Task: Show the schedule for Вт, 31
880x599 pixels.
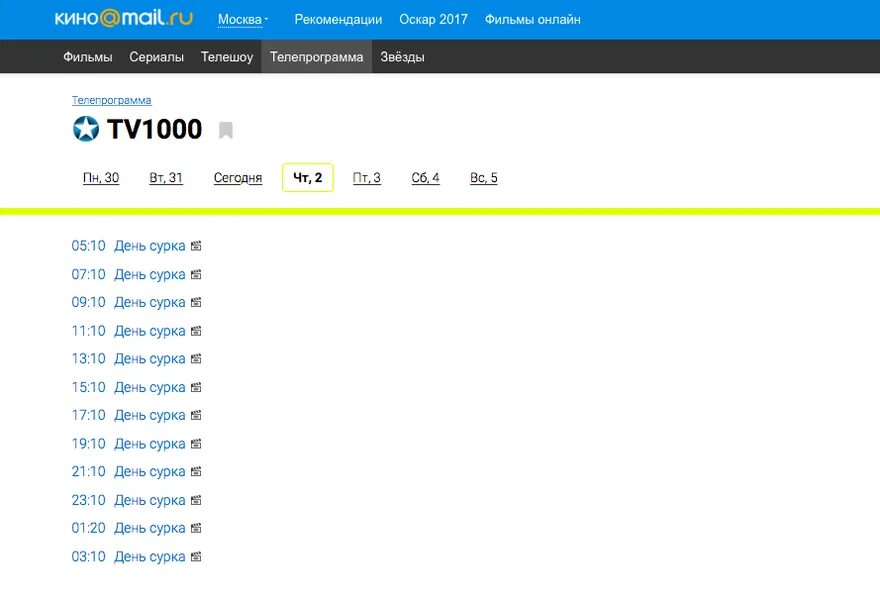Action: tap(166, 178)
